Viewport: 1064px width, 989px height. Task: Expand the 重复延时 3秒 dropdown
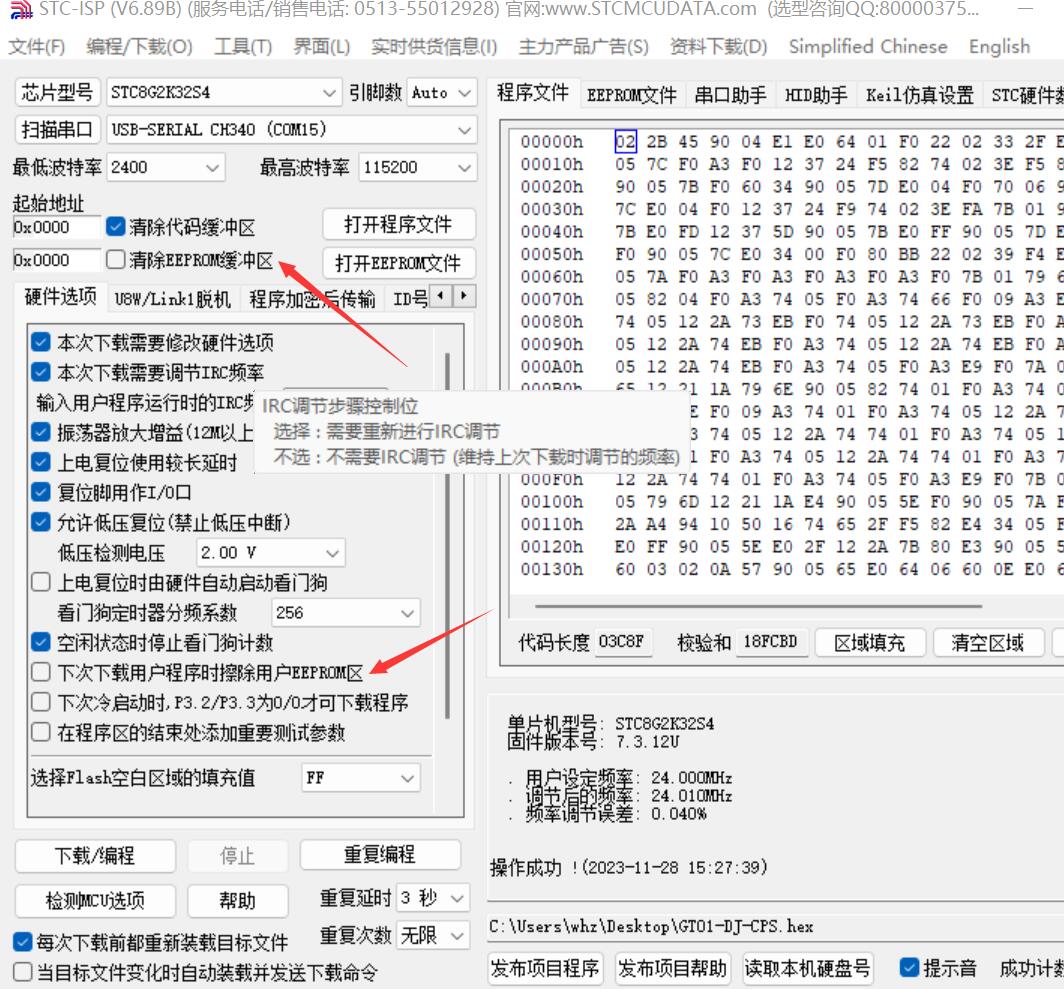pyautogui.click(x=457, y=898)
